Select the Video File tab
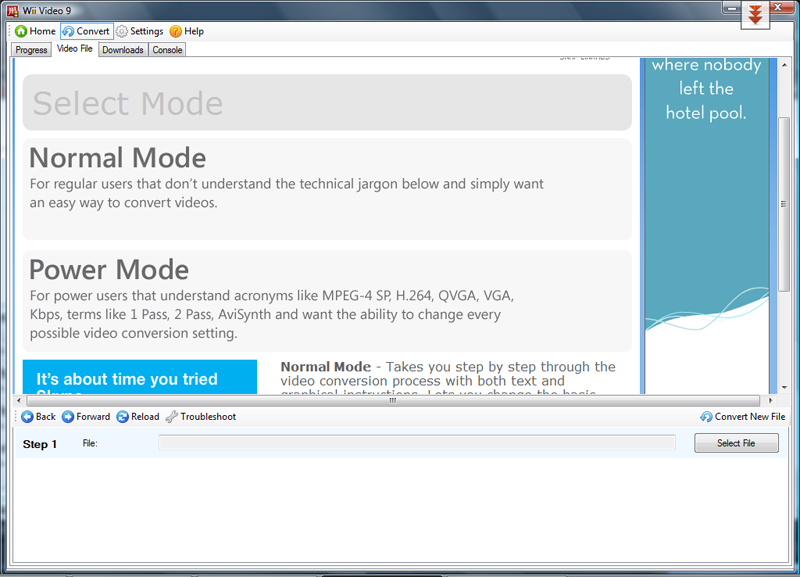Screen dimensions: 800x577 74,49
